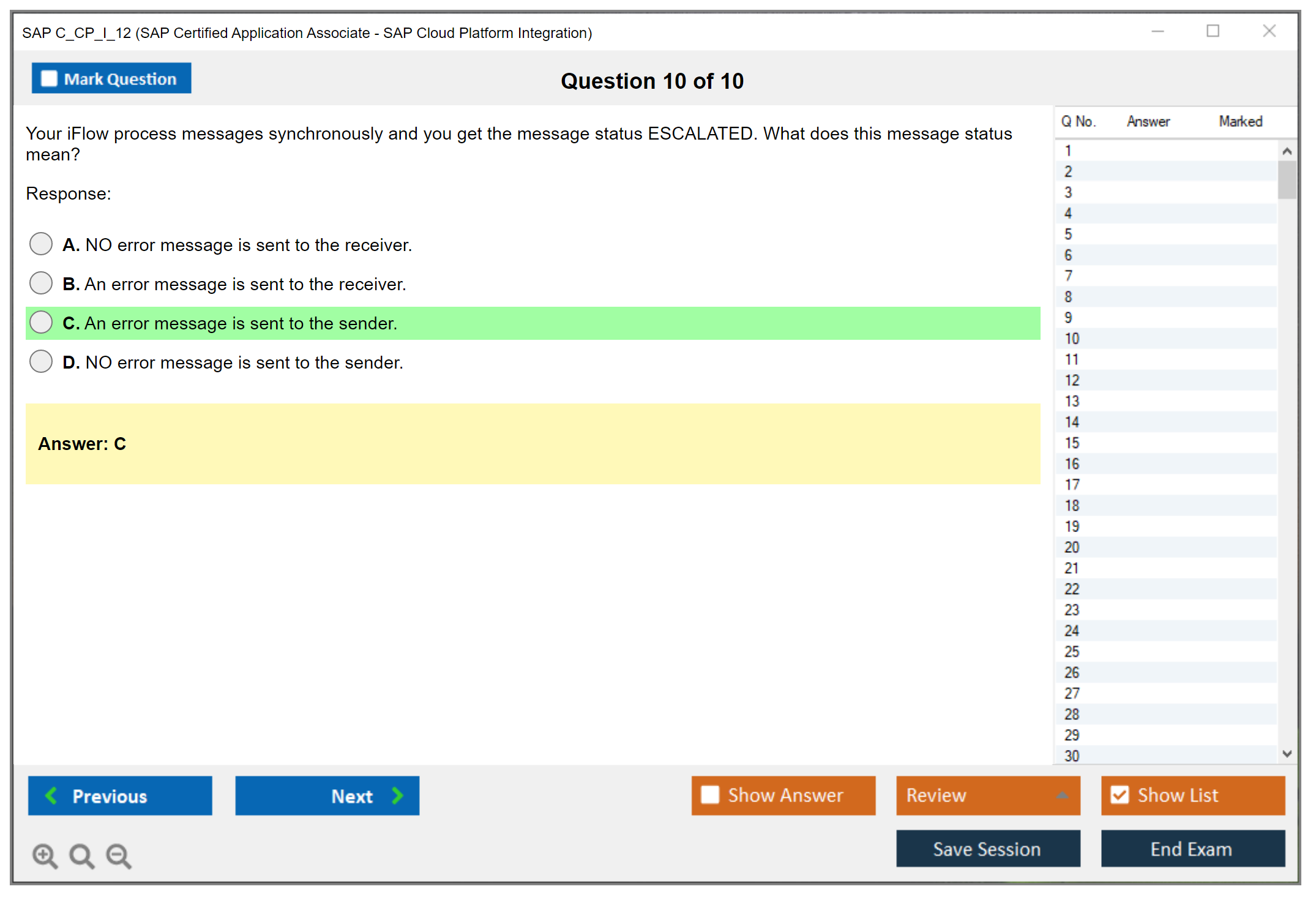Select question 10 in the question list

point(1072,339)
